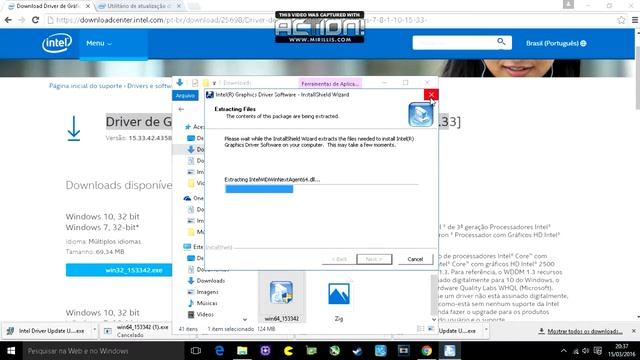Open the Action Center notification icon
Viewport: 640px width, 360px height.
pos(598,351)
